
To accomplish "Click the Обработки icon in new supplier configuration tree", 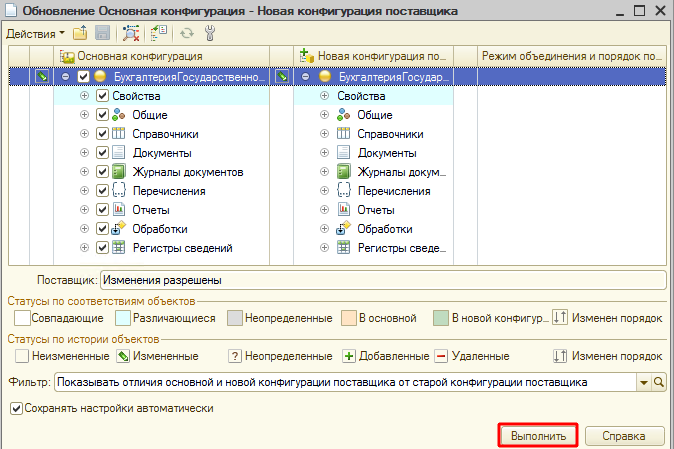I will (x=343, y=228).
